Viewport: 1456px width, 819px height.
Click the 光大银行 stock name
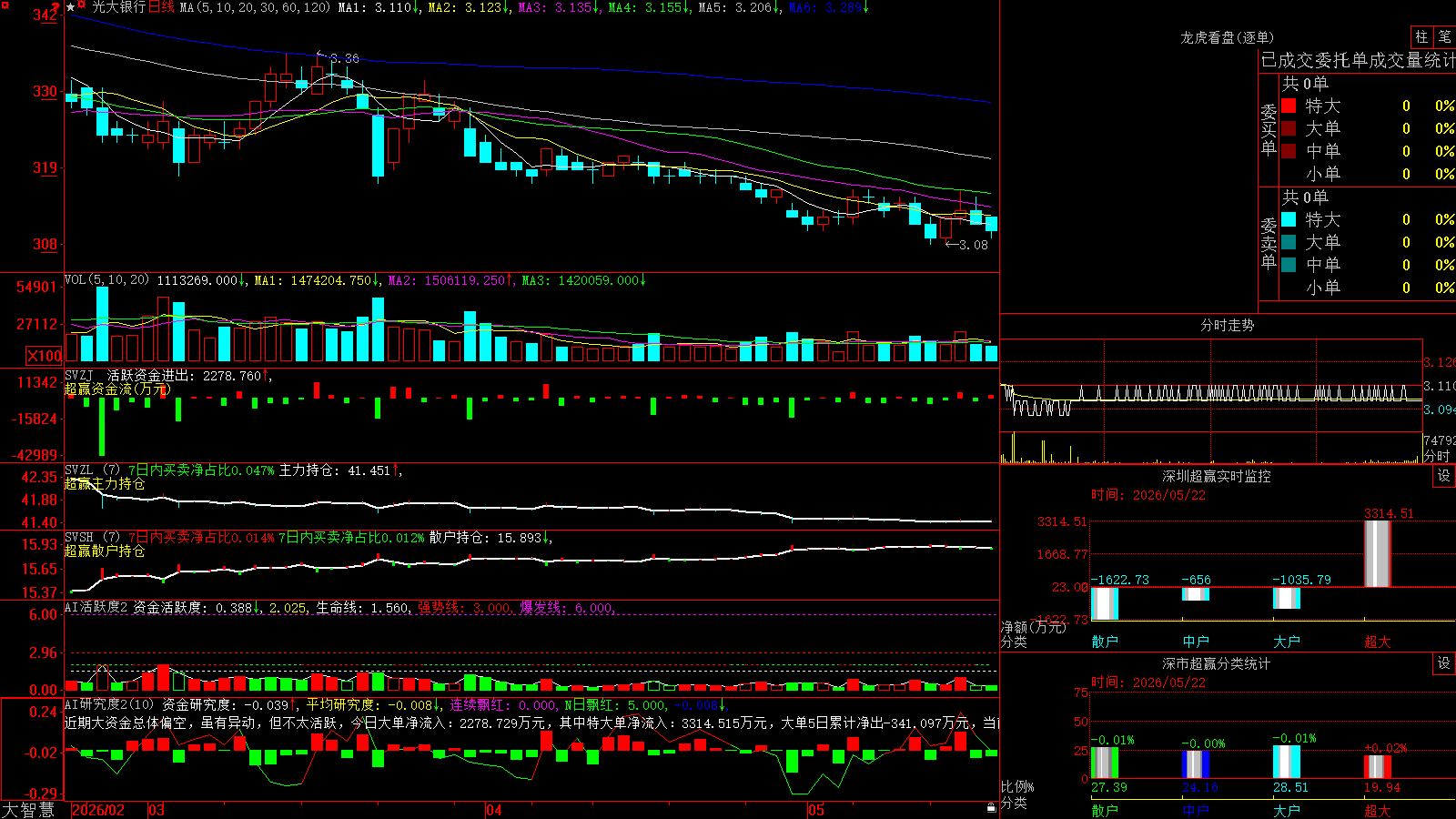click(x=118, y=7)
